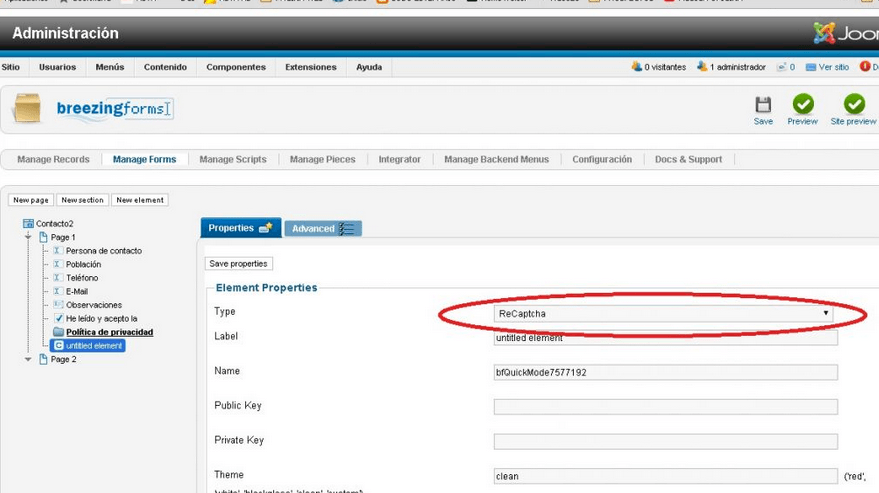Switch to Docs & Support tab
The image size is (879, 493).
click(688, 159)
